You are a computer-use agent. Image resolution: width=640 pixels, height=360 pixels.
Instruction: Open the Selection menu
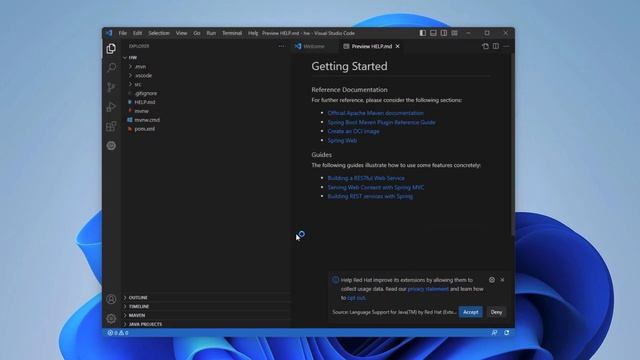(159, 33)
